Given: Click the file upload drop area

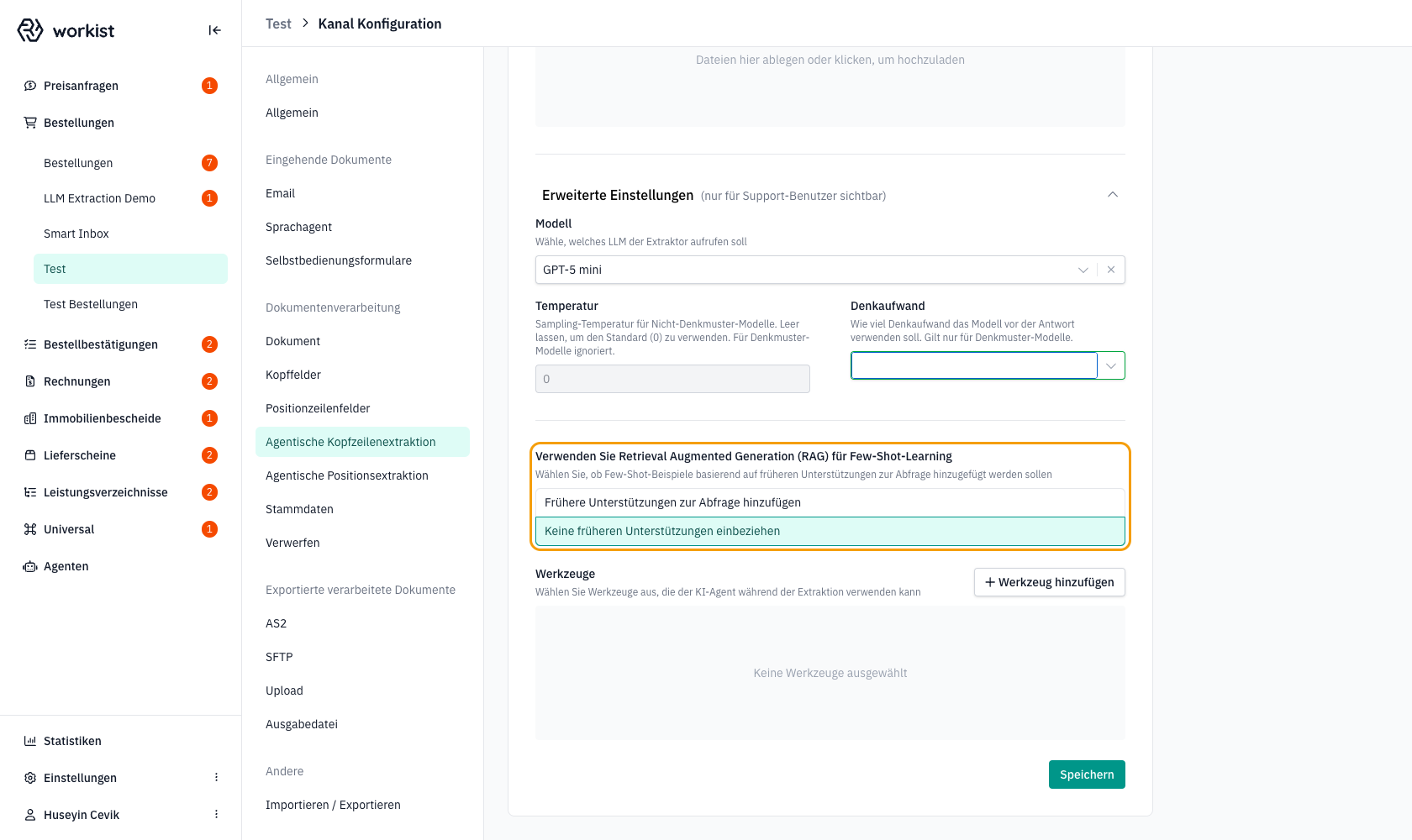Looking at the screenshot, I should 830,84.
